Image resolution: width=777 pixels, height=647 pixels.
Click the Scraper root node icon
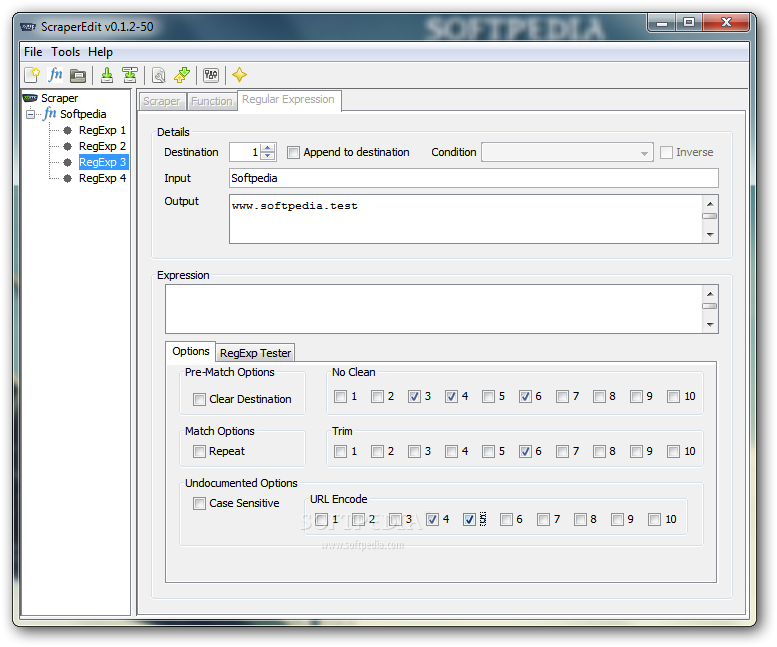coord(30,98)
